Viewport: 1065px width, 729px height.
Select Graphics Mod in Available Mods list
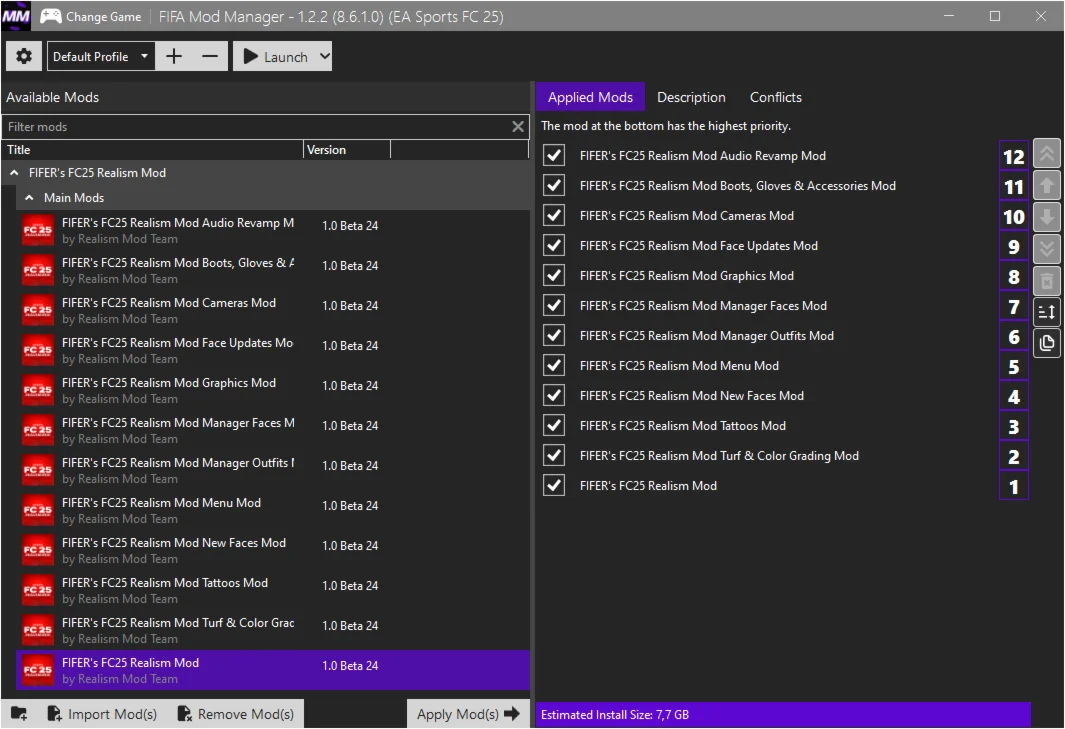pyautogui.click(x=272, y=391)
